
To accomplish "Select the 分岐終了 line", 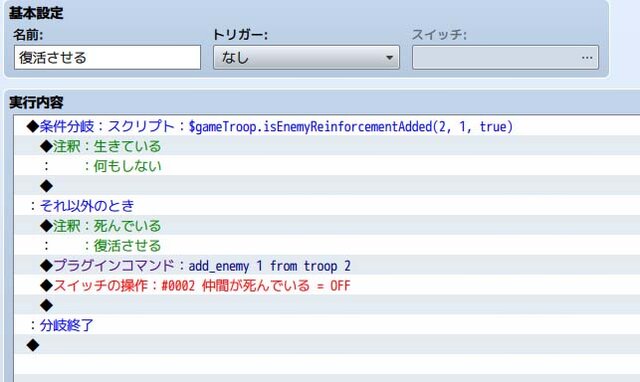I will (327, 325).
